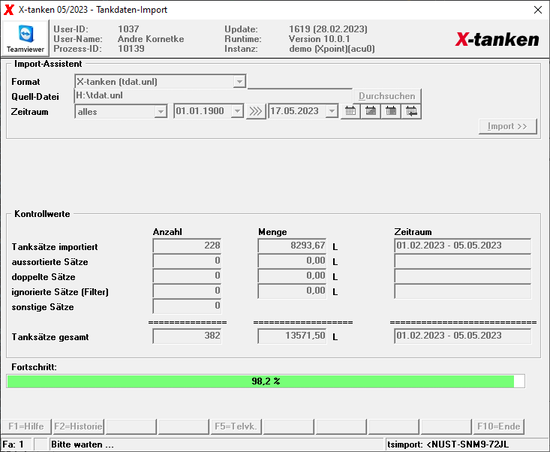Click the Quell-Datei field H:\tdat.unl
This screenshot has height=452, width=550.
point(213,96)
